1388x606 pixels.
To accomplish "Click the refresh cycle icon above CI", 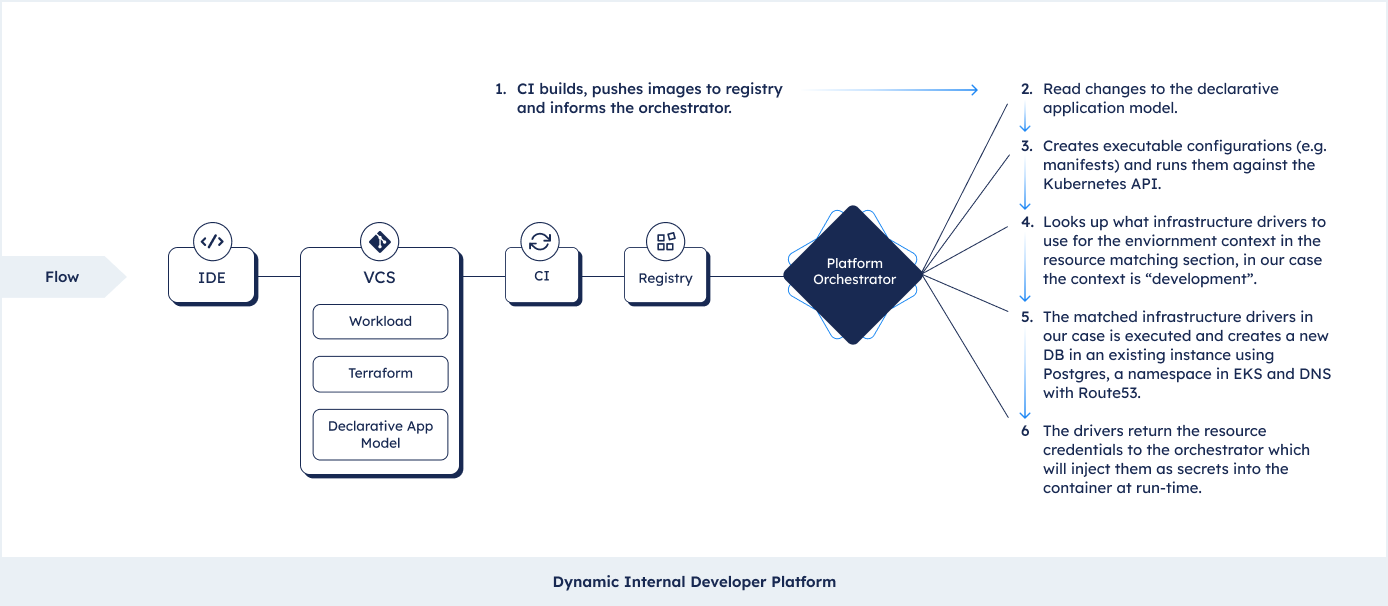I will (540, 241).
